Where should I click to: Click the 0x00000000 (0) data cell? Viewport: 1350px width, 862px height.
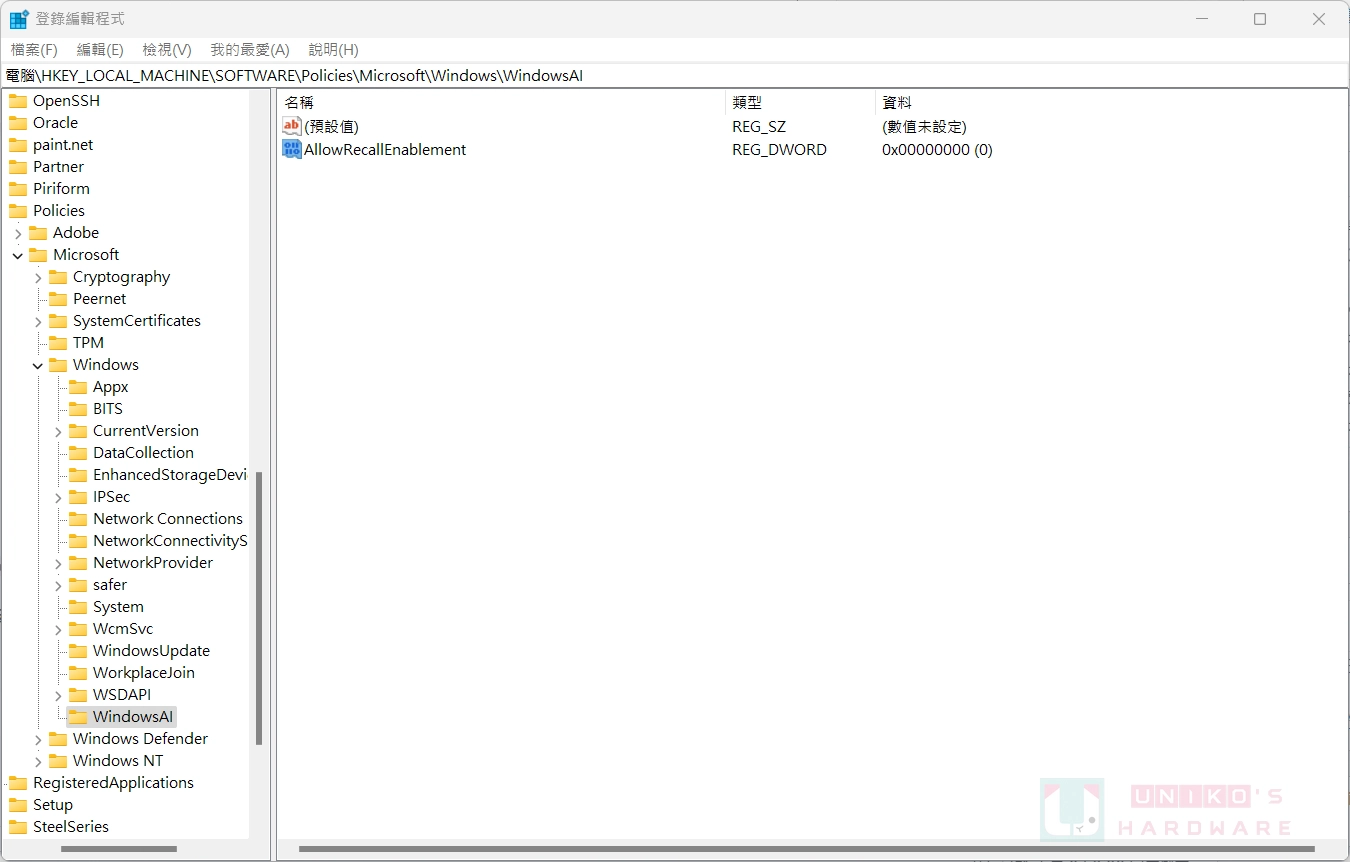937,149
